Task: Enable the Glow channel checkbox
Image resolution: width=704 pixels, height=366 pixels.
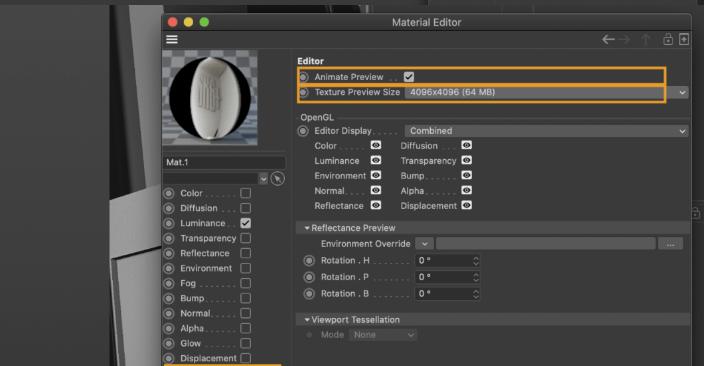Action: (246, 343)
